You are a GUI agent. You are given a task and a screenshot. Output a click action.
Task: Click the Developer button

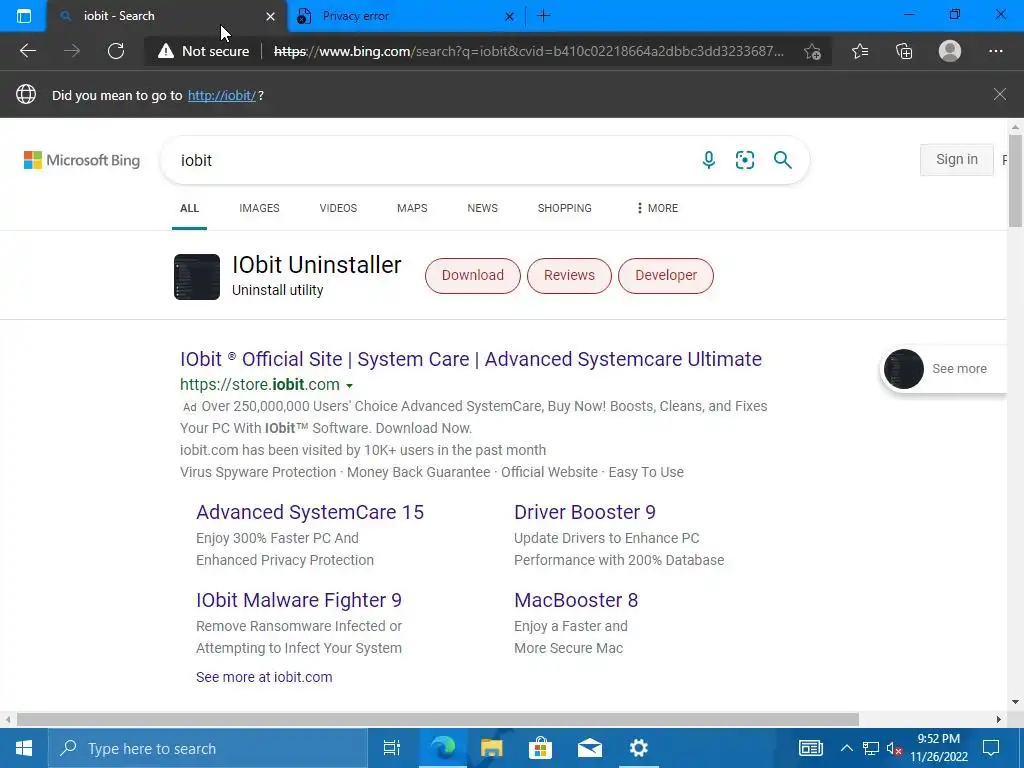tap(666, 276)
